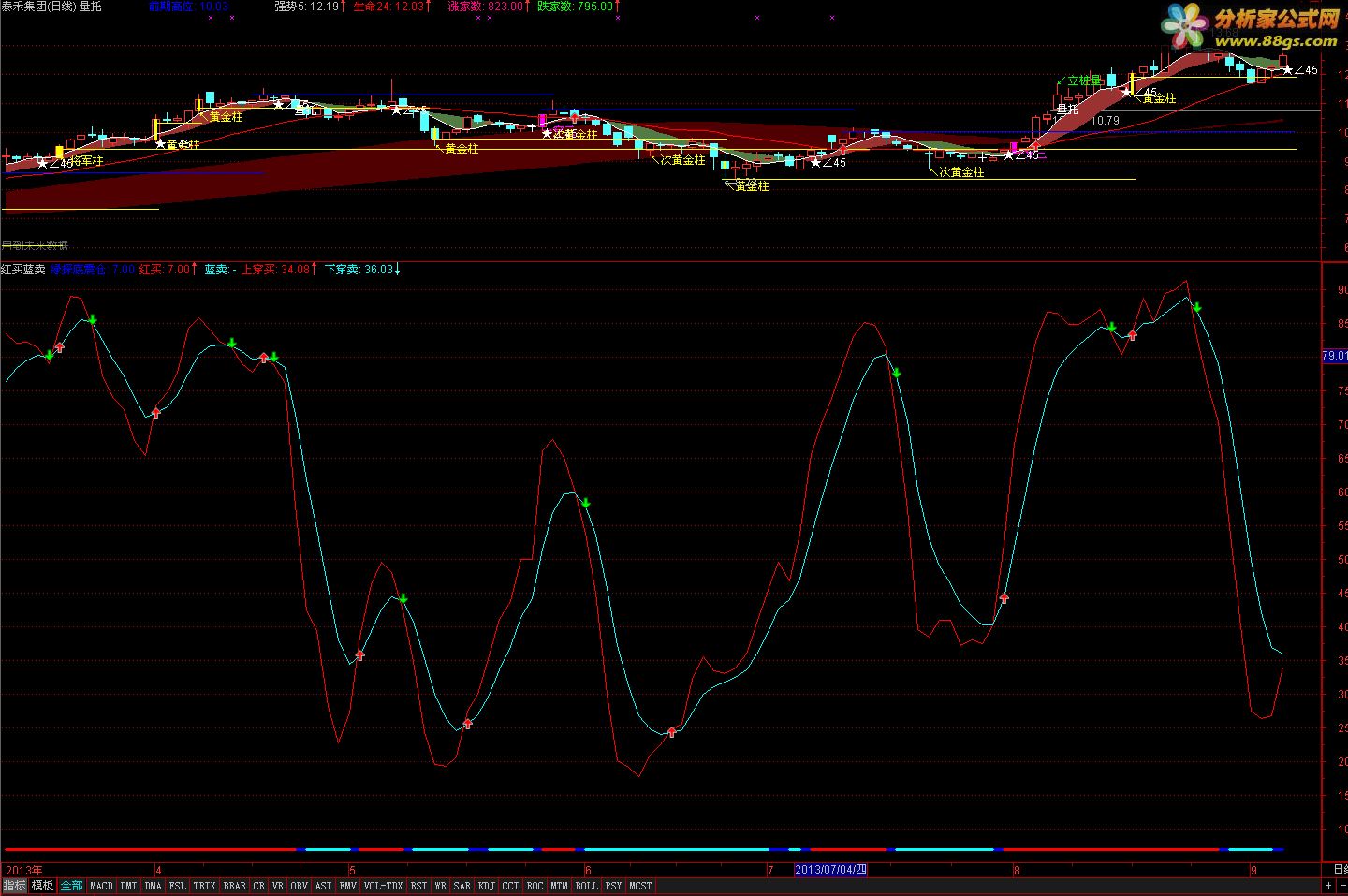Switch to the KDJ indicator

(x=486, y=886)
